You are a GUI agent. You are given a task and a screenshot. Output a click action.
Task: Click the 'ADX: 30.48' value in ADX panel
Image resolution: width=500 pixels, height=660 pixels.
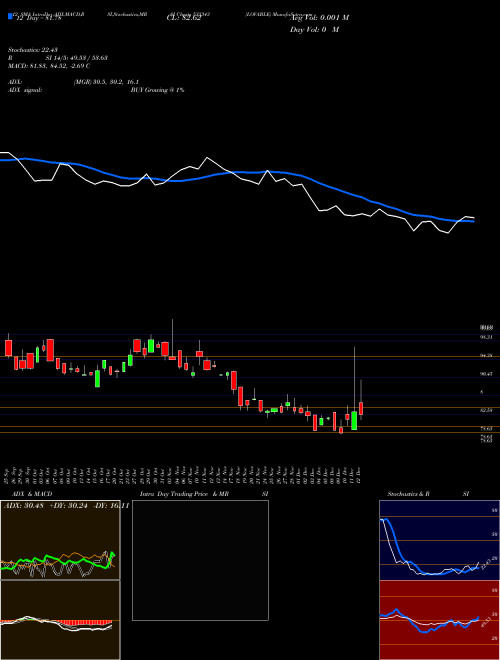coord(22,506)
